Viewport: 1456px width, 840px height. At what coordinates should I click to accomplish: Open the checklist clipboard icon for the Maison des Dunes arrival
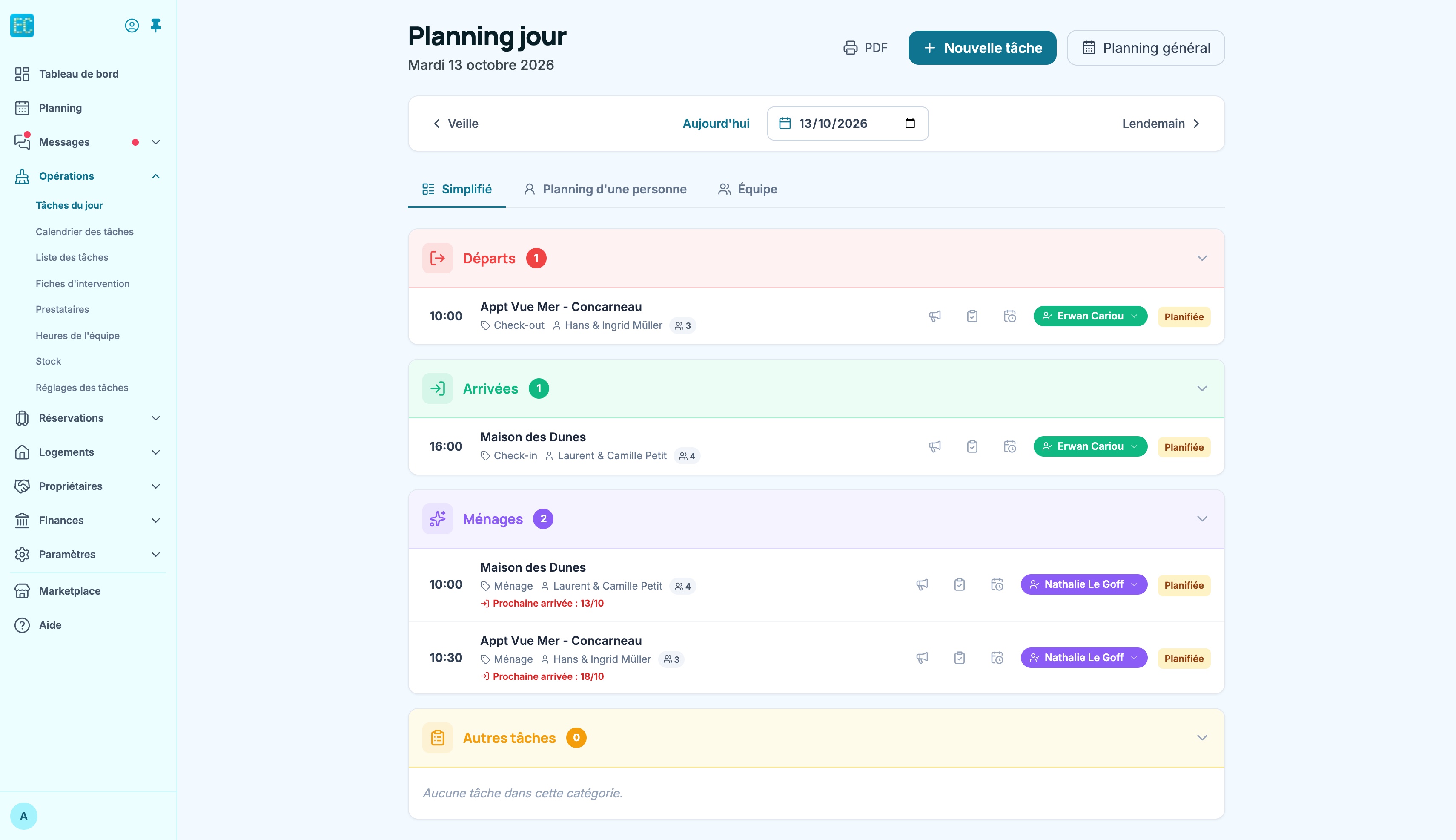pos(972,446)
